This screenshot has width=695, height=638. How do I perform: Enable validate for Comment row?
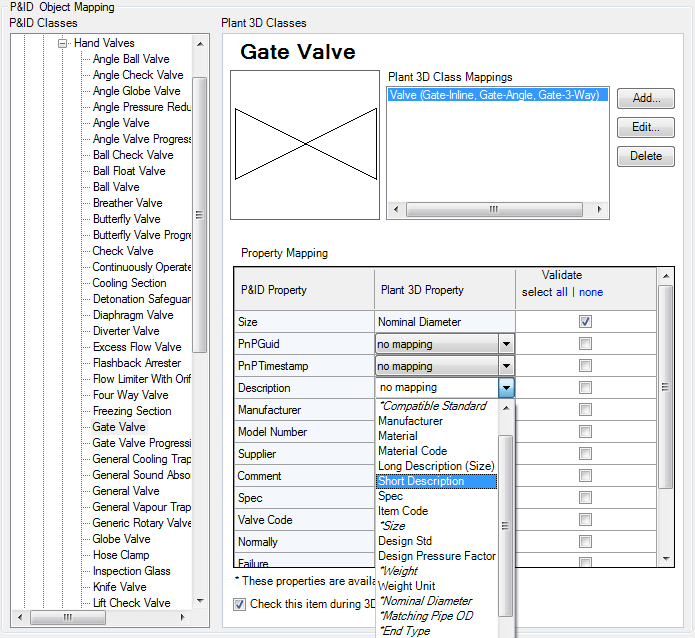(585, 475)
